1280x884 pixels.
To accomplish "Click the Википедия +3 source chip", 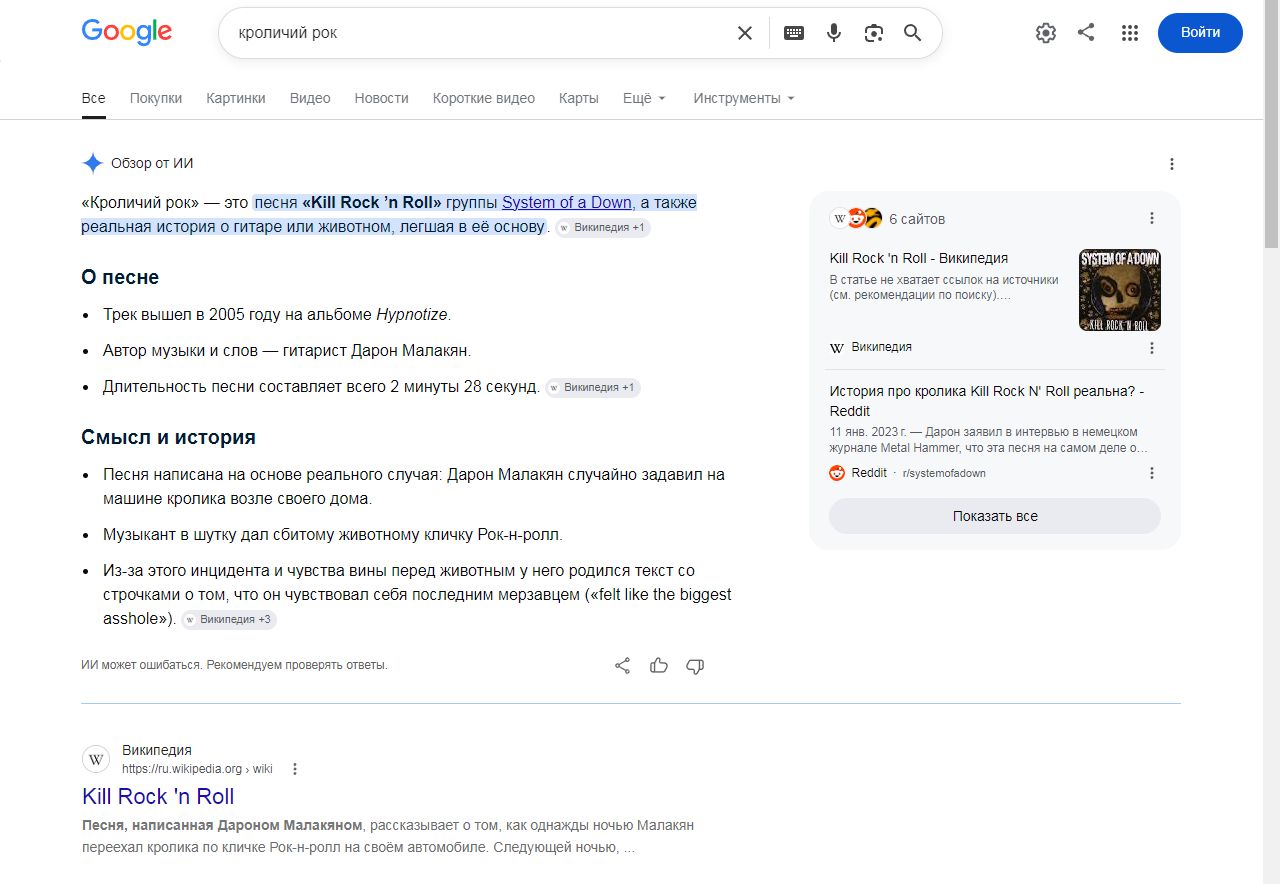I will pyautogui.click(x=229, y=620).
